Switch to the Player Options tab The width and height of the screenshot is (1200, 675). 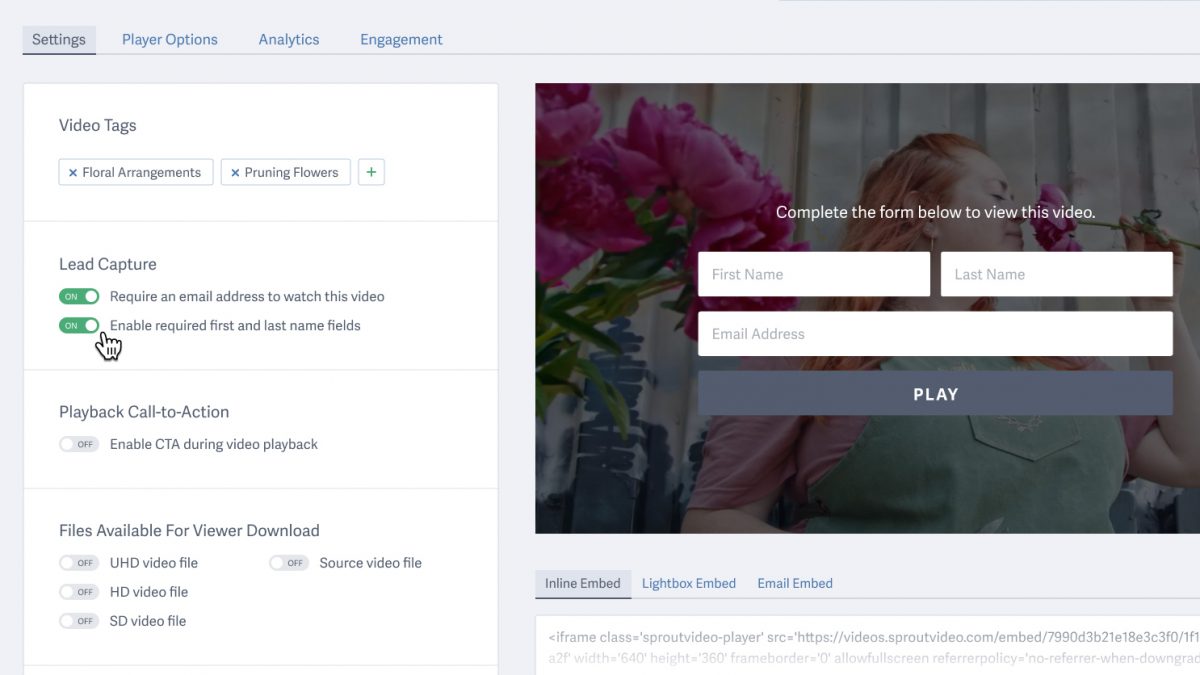(169, 39)
